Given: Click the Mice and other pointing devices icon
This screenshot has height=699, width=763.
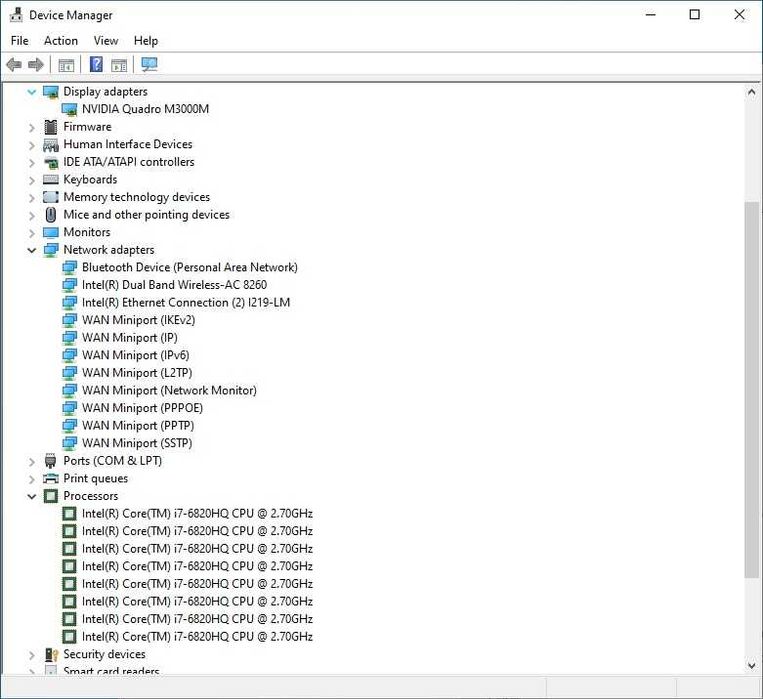Looking at the screenshot, I should [51, 215].
